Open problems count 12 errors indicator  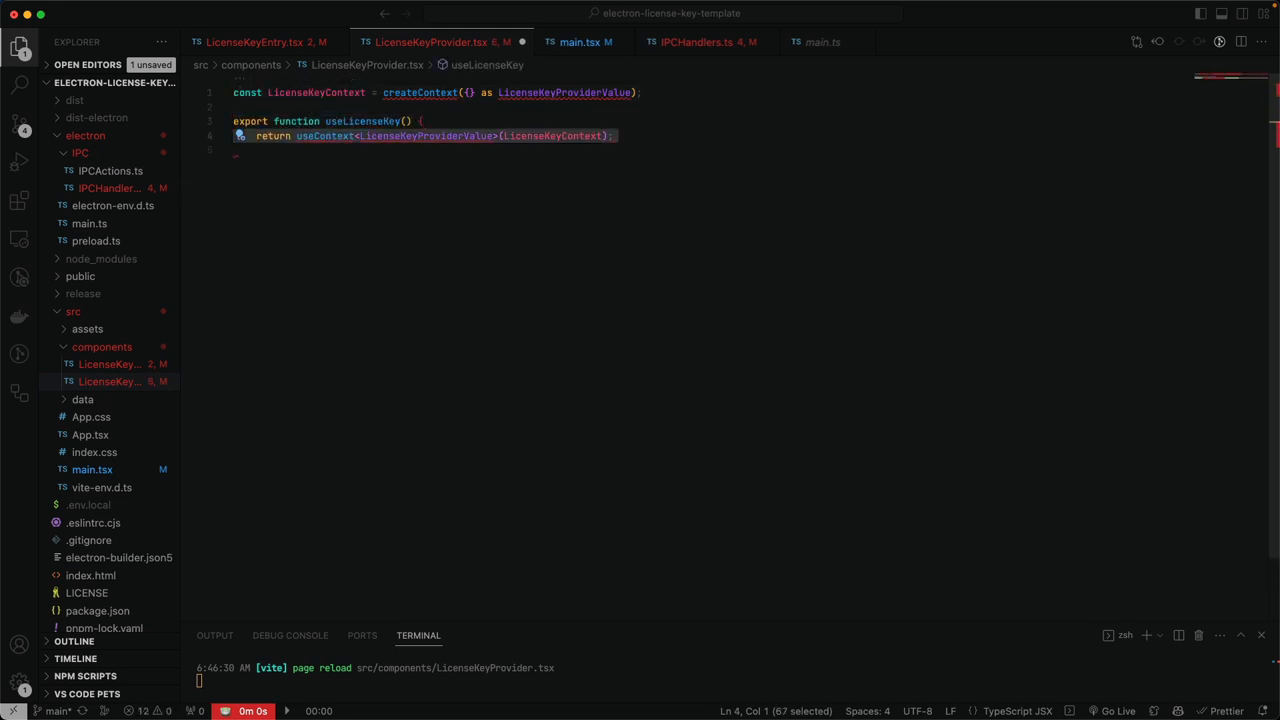pyautogui.click(x=147, y=711)
